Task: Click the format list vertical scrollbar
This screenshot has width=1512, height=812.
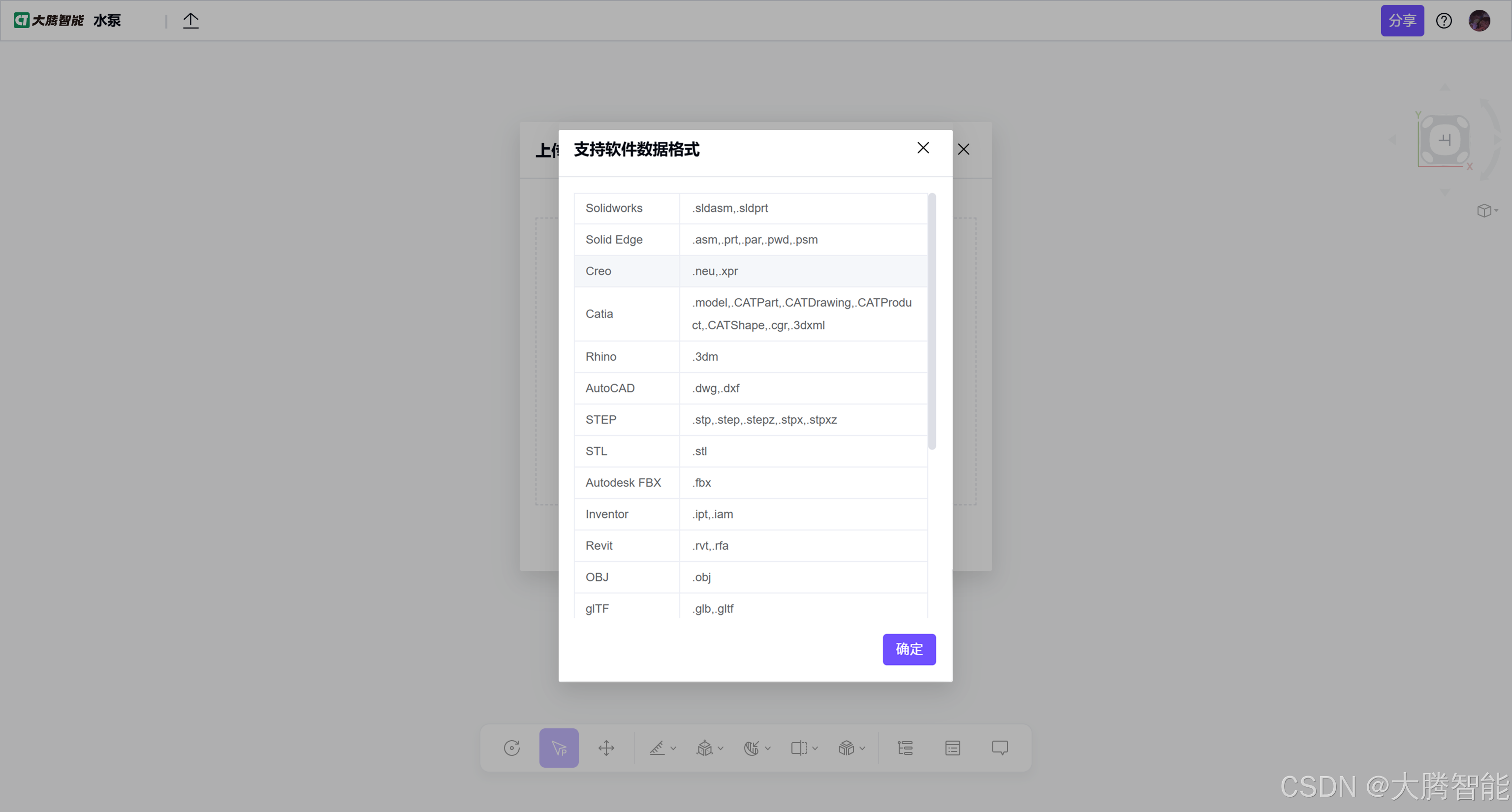Action: click(x=932, y=321)
